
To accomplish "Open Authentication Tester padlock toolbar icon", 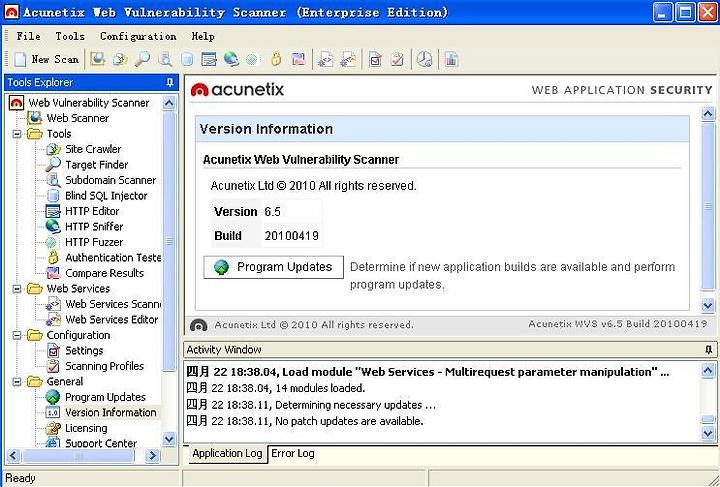I will (276, 59).
